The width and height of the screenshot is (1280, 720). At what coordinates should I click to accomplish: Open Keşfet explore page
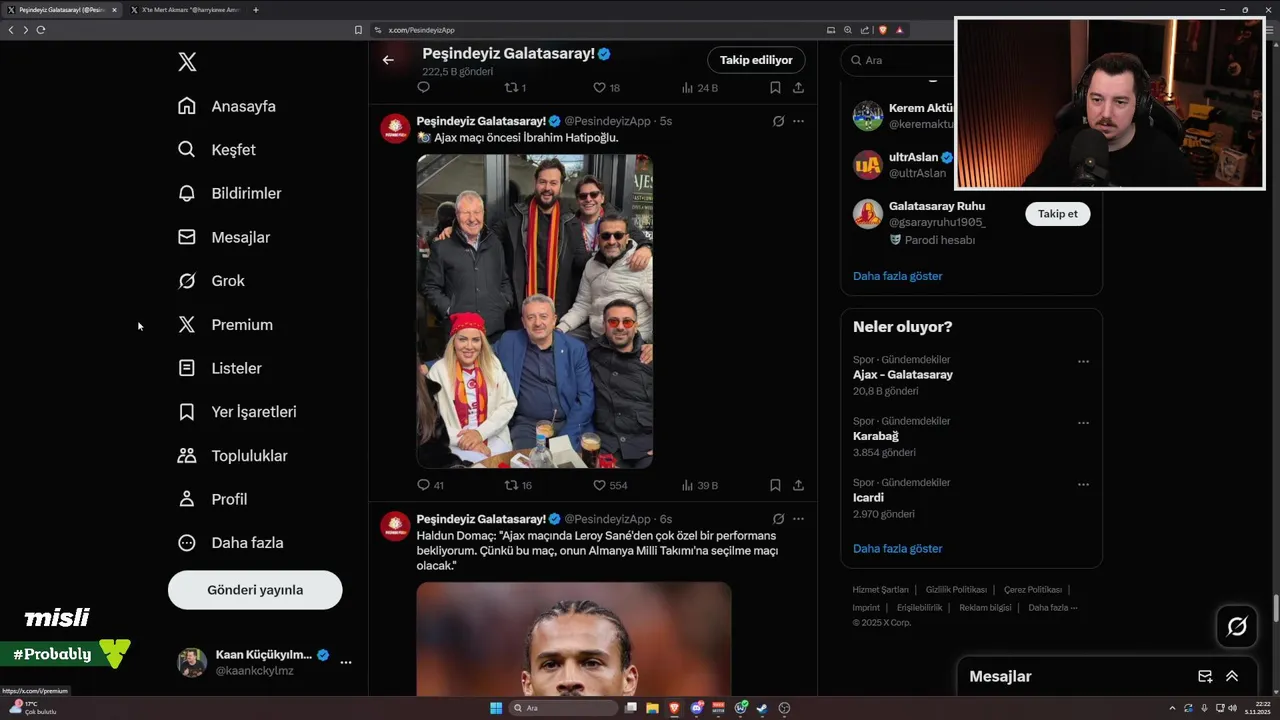coord(217,150)
